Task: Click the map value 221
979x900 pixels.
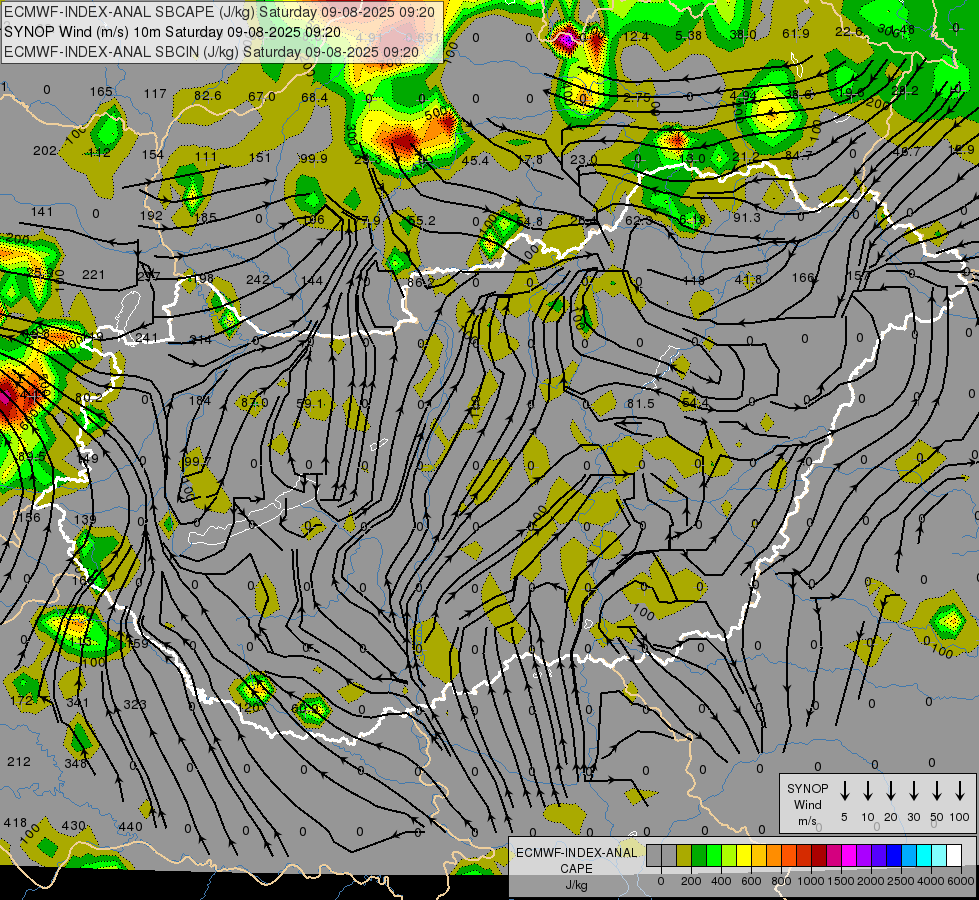Action: (x=94, y=275)
